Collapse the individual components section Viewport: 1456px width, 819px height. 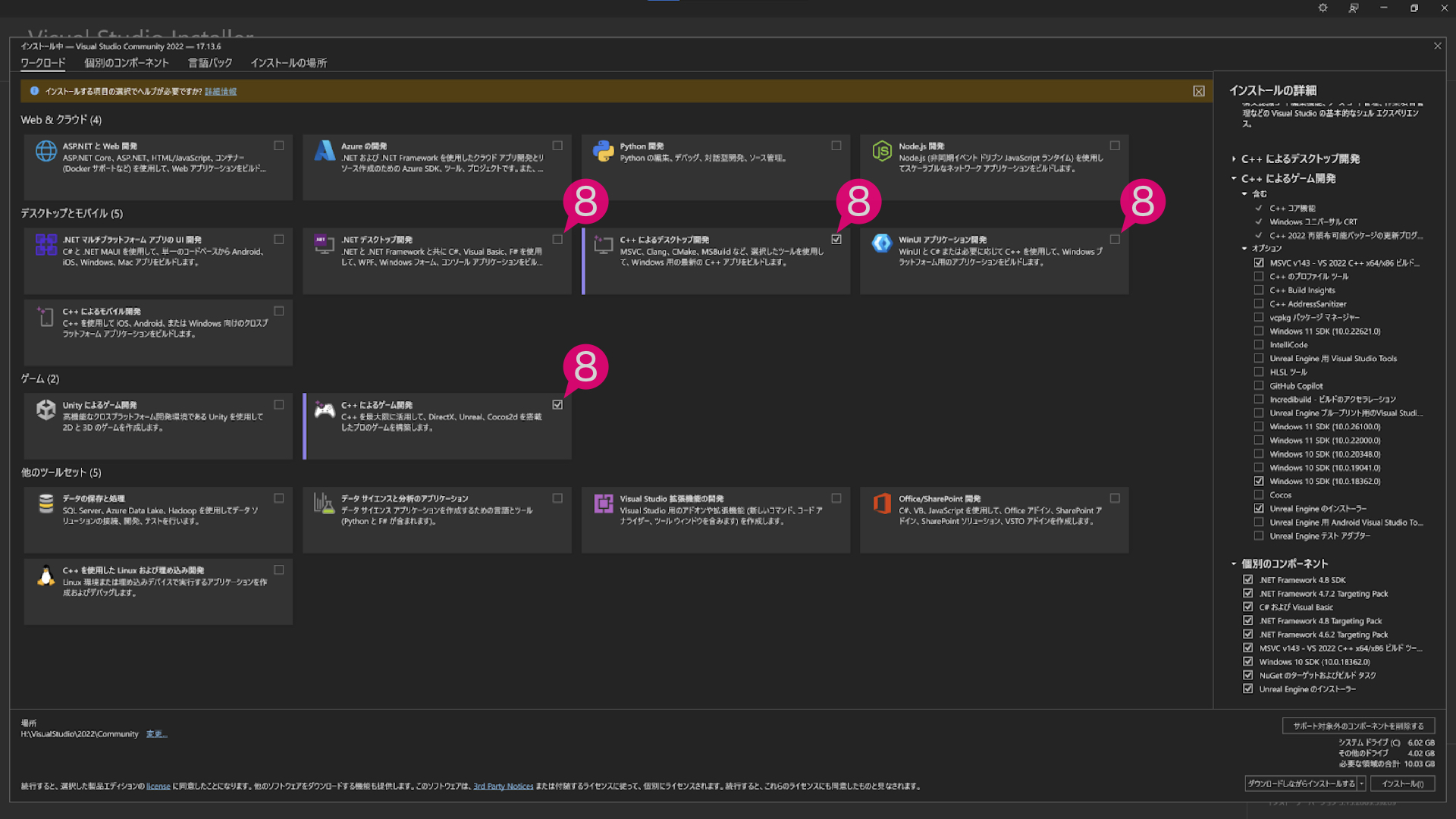[x=1234, y=563]
